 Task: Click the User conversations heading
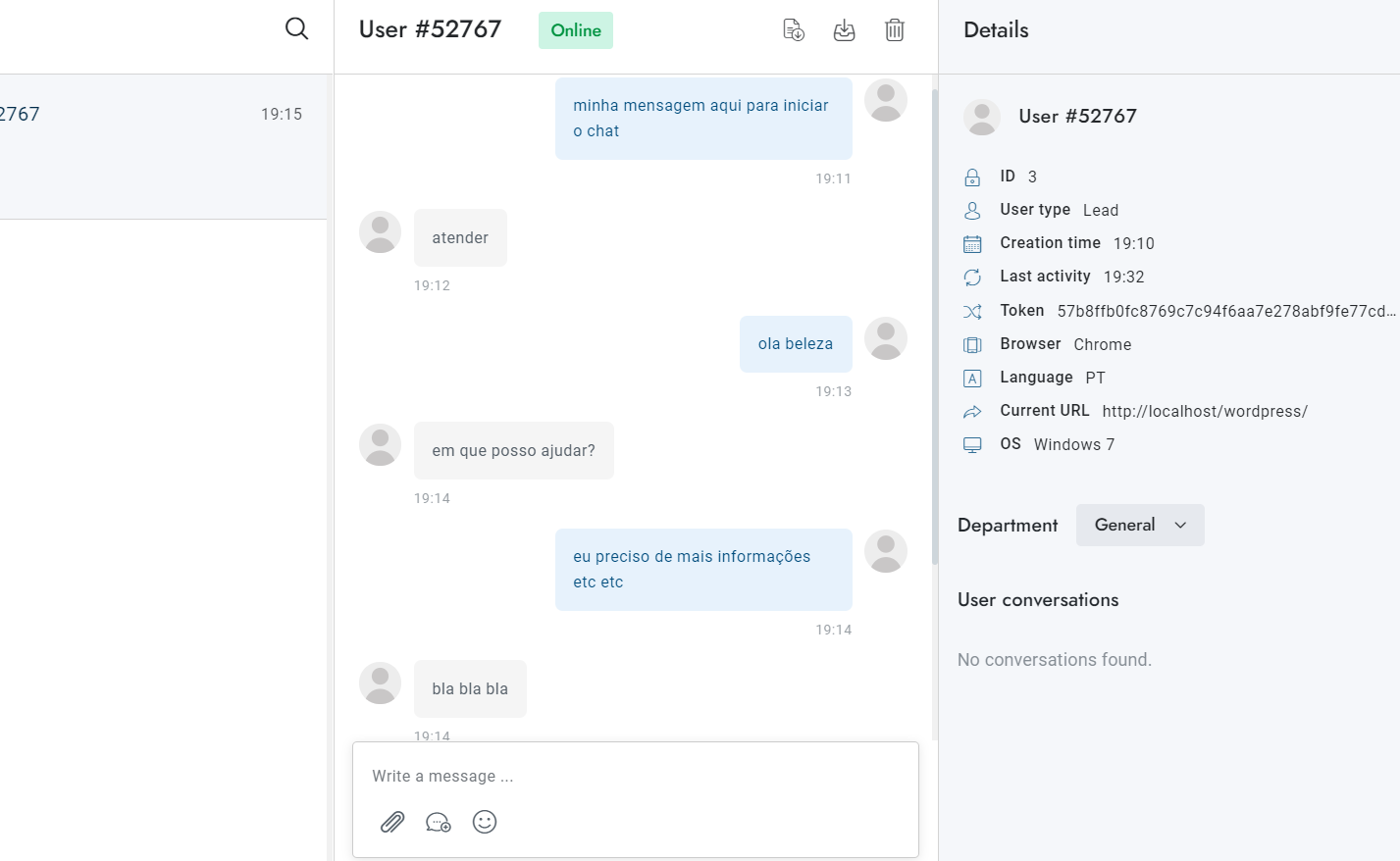click(x=1038, y=600)
